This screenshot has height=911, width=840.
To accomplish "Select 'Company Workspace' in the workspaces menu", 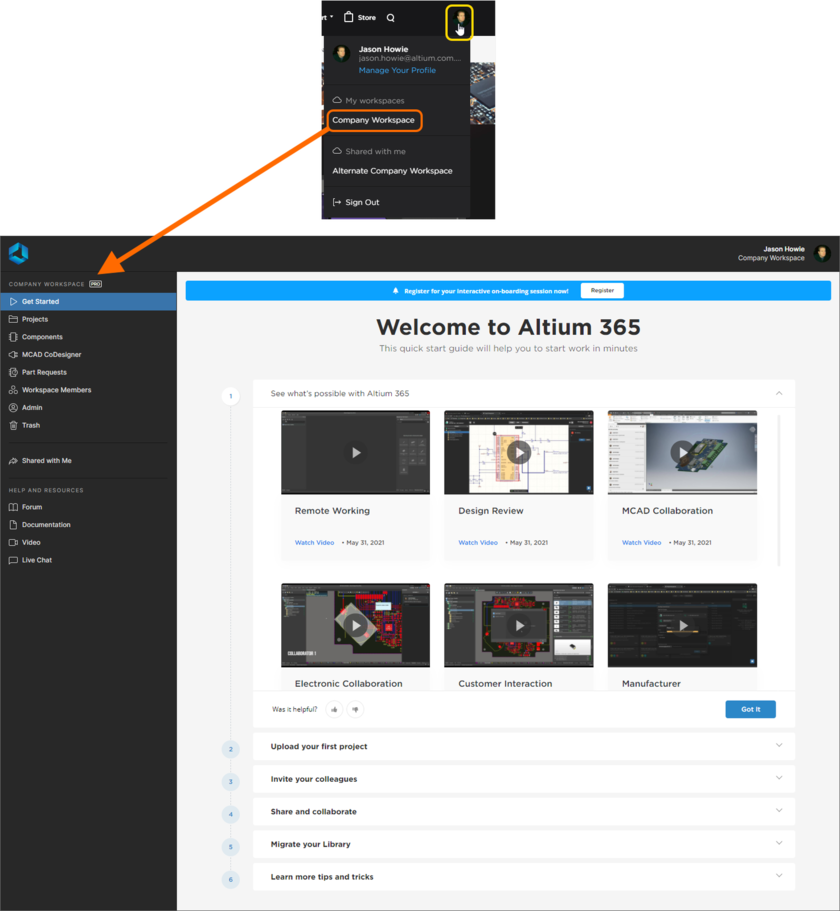I will (x=374, y=119).
